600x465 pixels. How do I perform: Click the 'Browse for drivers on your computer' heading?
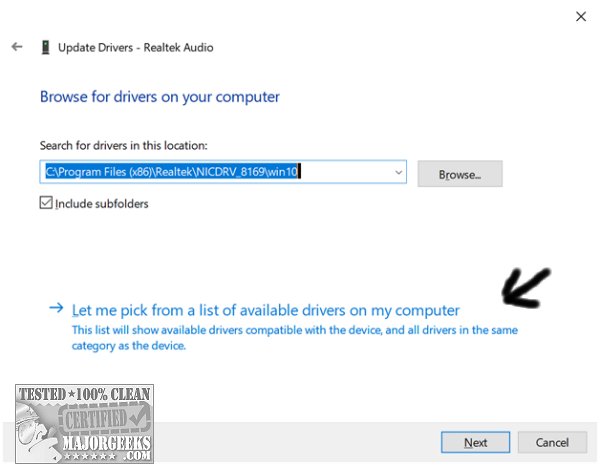(x=160, y=97)
